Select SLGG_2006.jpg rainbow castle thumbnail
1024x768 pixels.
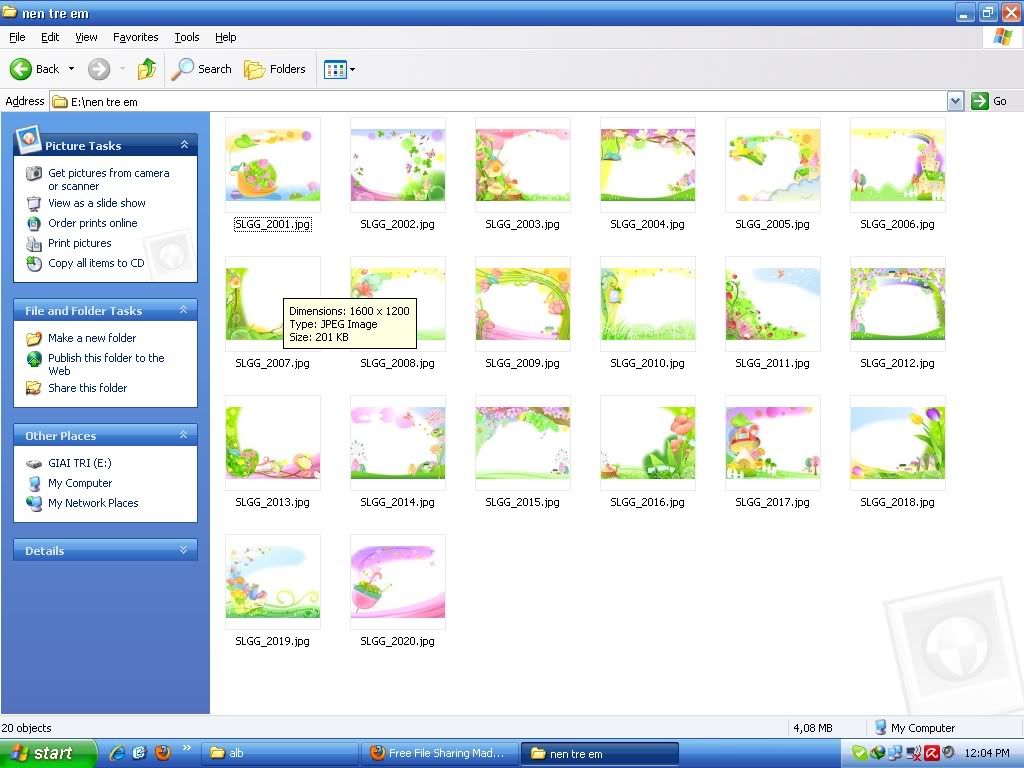898,165
